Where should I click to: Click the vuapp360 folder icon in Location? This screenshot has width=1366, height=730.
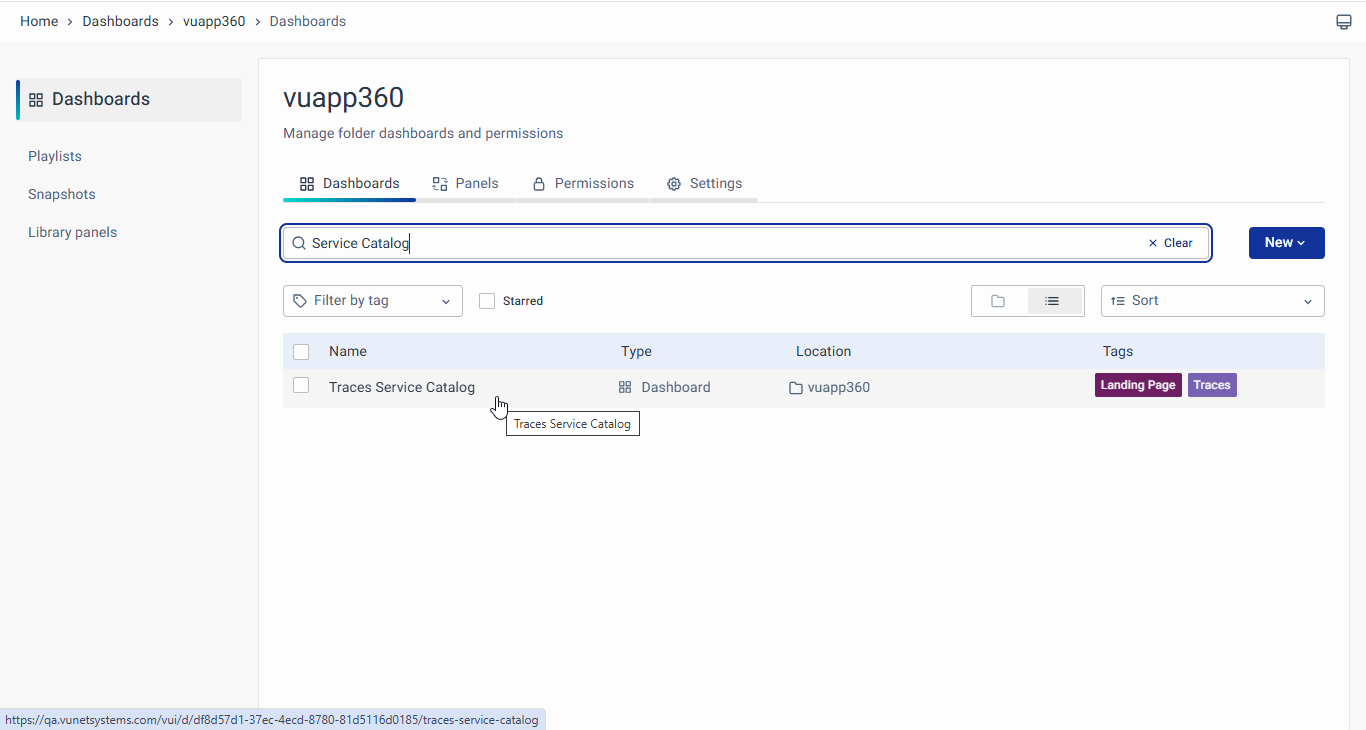coord(796,388)
